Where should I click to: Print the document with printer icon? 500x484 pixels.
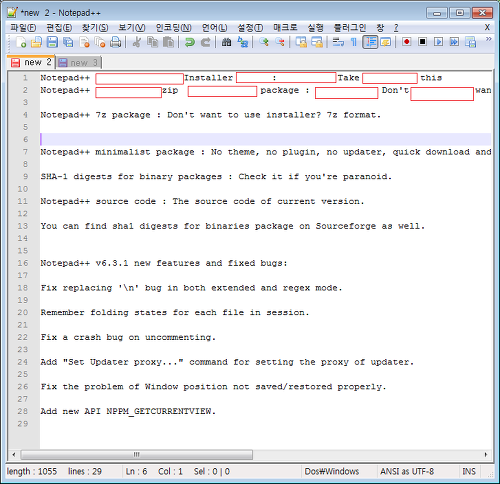[115, 42]
